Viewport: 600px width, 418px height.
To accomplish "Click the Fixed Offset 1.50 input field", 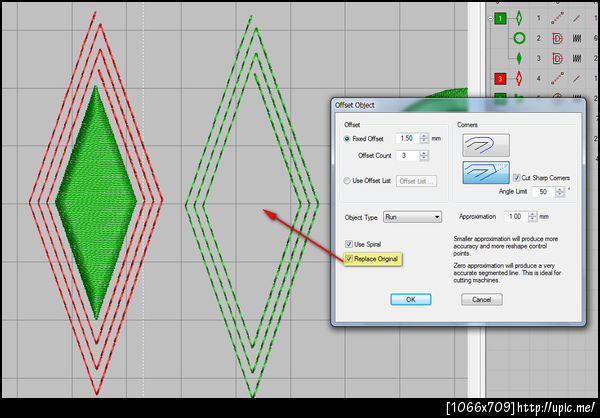I will point(408,138).
